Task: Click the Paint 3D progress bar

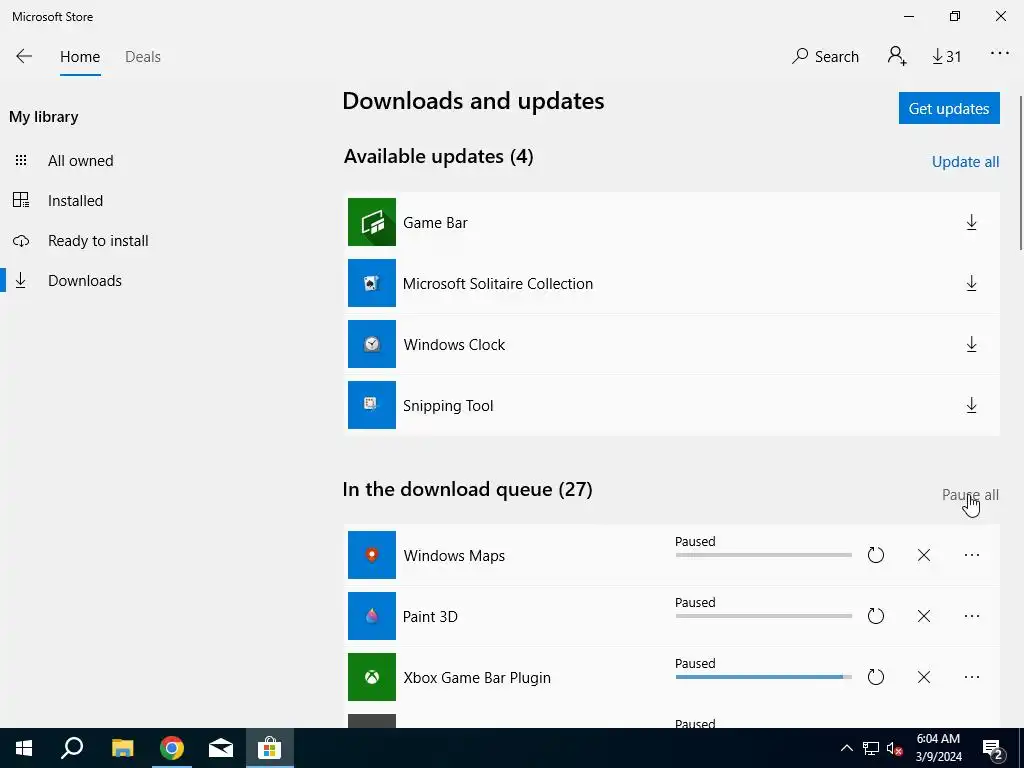Action: coord(763,616)
